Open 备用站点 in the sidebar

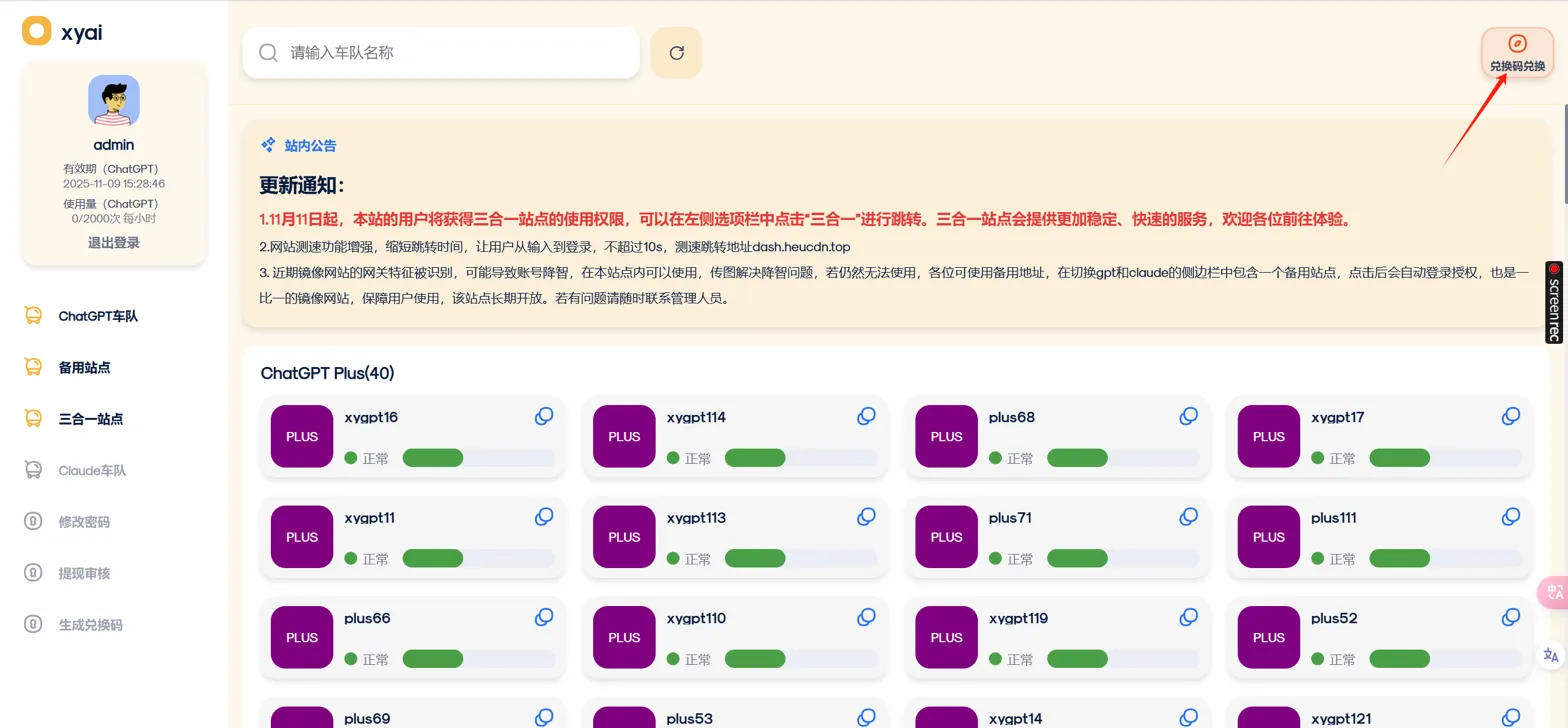(x=84, y=367)
